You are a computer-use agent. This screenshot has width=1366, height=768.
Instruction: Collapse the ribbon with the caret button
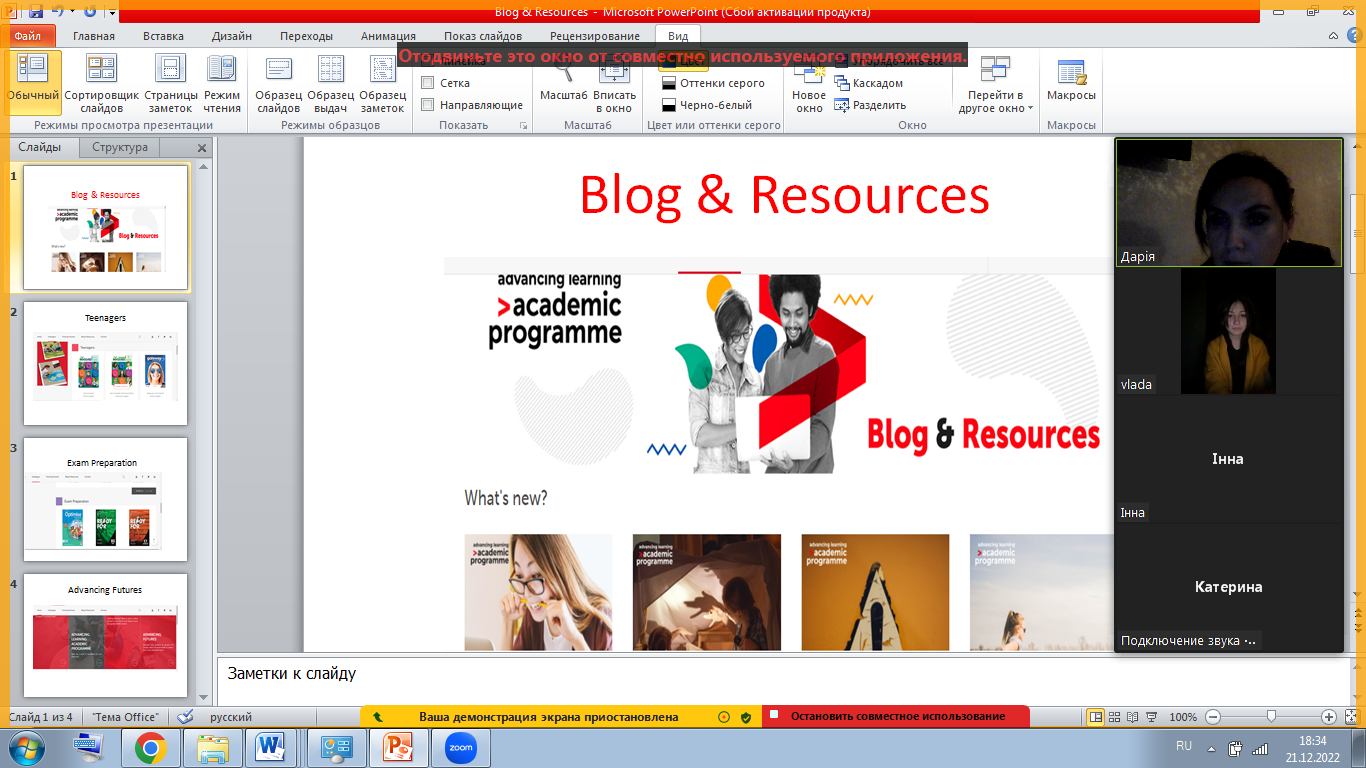[1334, 35]
